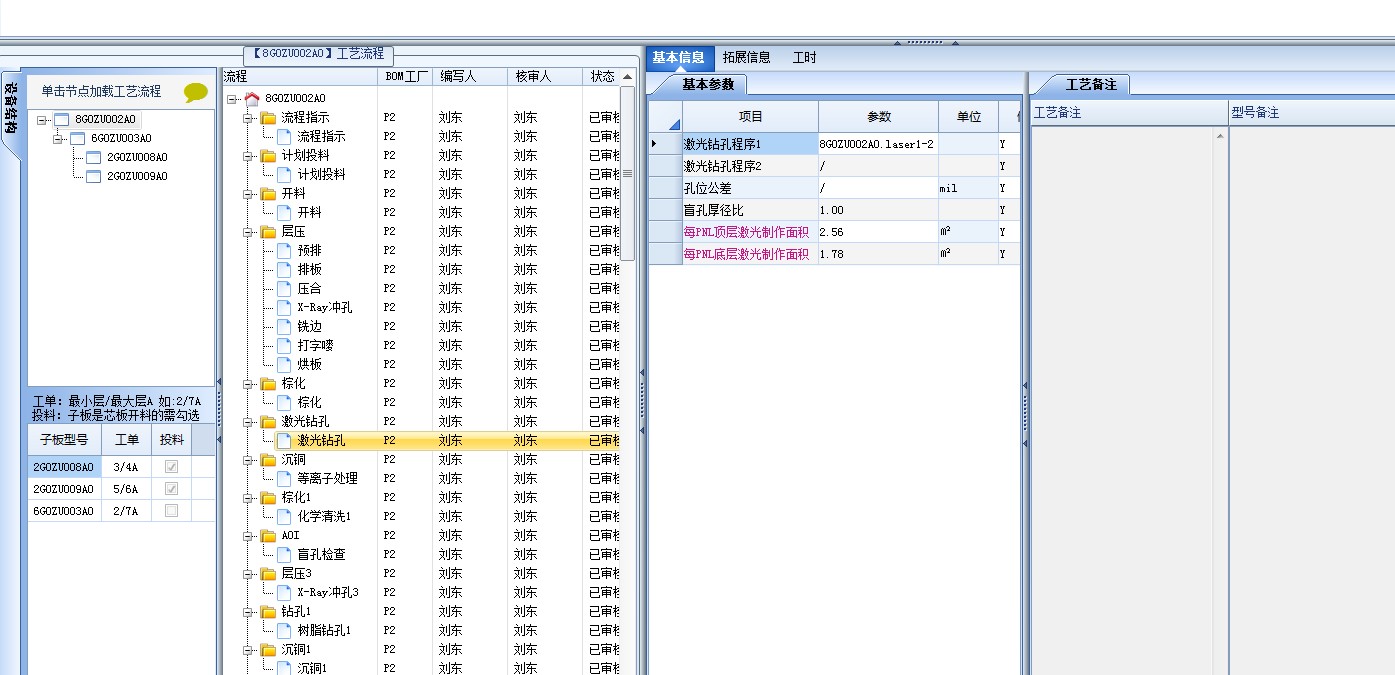Click the 8G0ZU002A0.laser1-2 parameter cell

878,144
